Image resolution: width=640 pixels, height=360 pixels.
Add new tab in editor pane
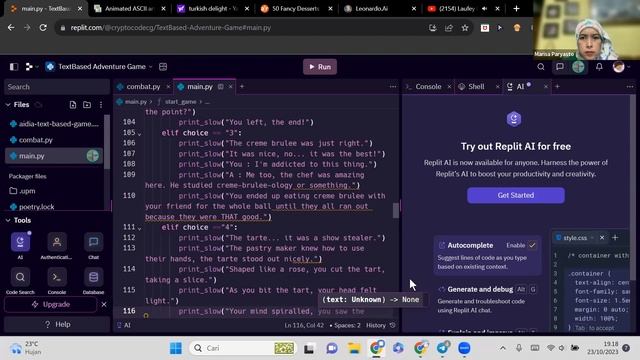242,87
